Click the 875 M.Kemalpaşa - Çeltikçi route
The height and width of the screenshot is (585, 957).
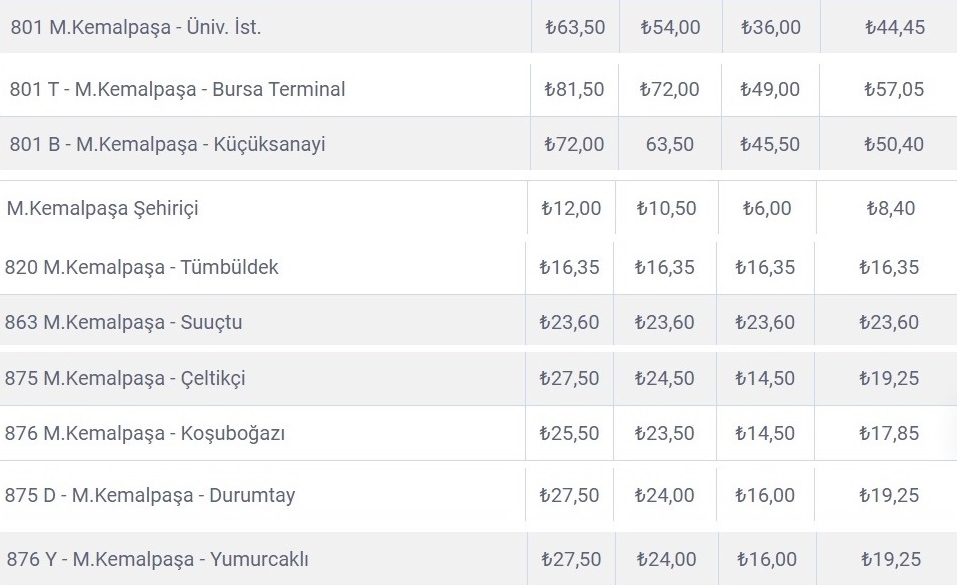tap(125, 378)
